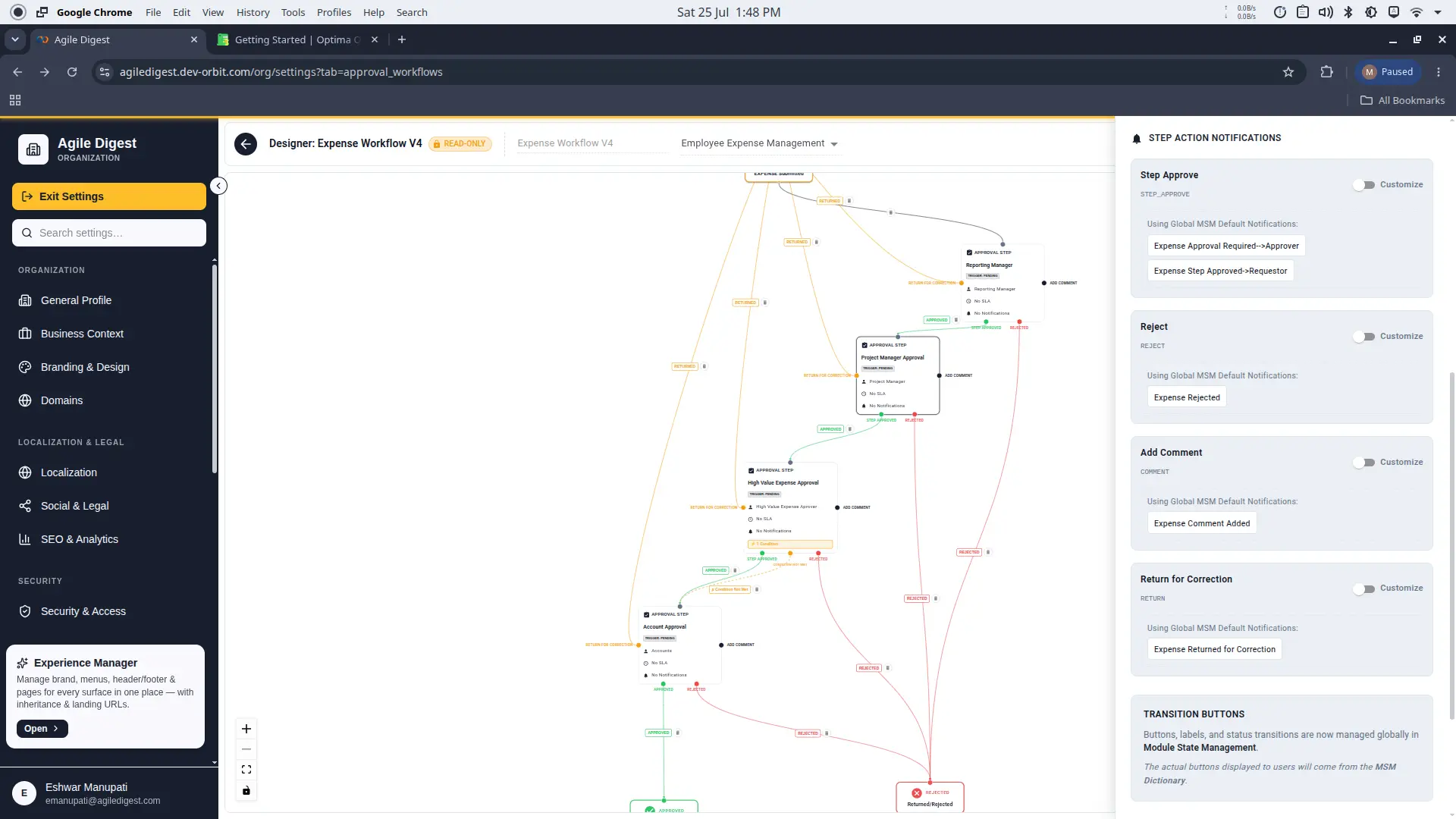The height and width of the screenshot is (819, 1456).
Task: Click the Agile Digest organization logo
Action: (33, 149)
